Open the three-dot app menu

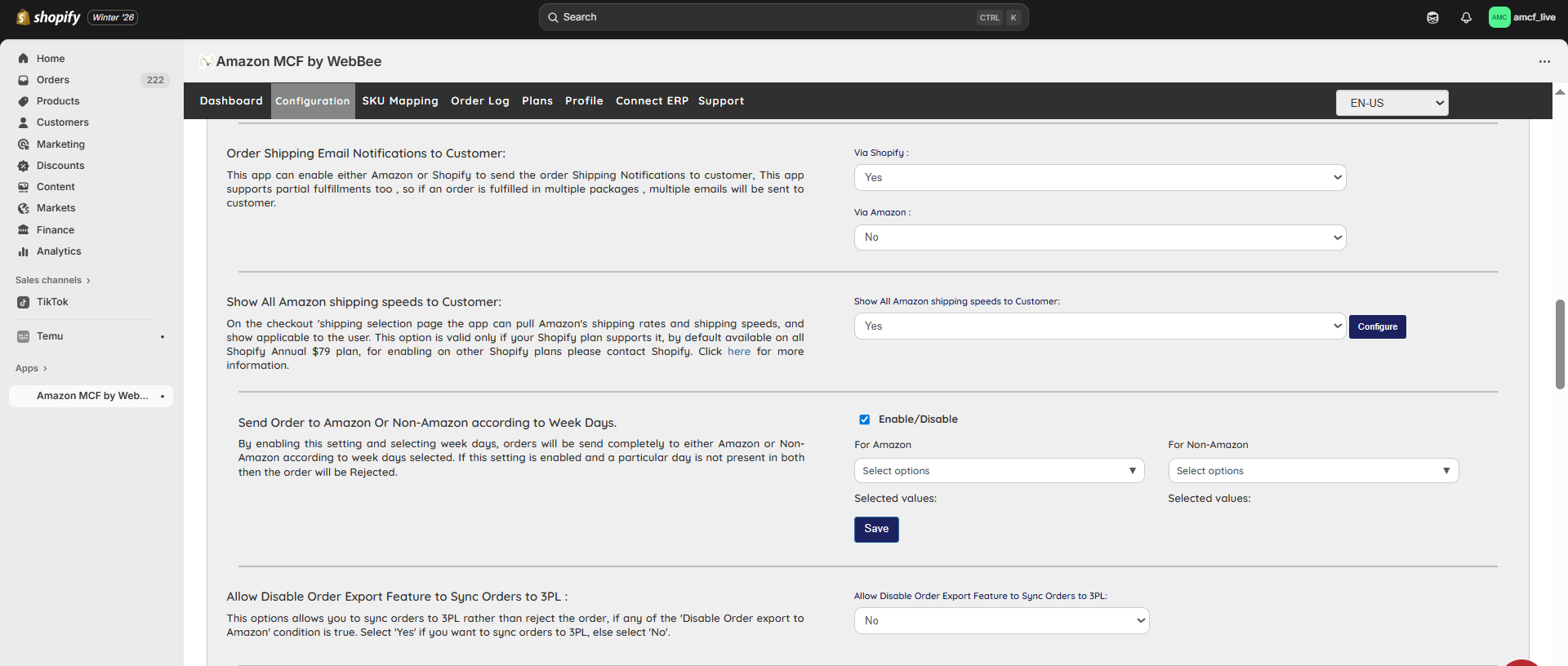coord(1543,61)
